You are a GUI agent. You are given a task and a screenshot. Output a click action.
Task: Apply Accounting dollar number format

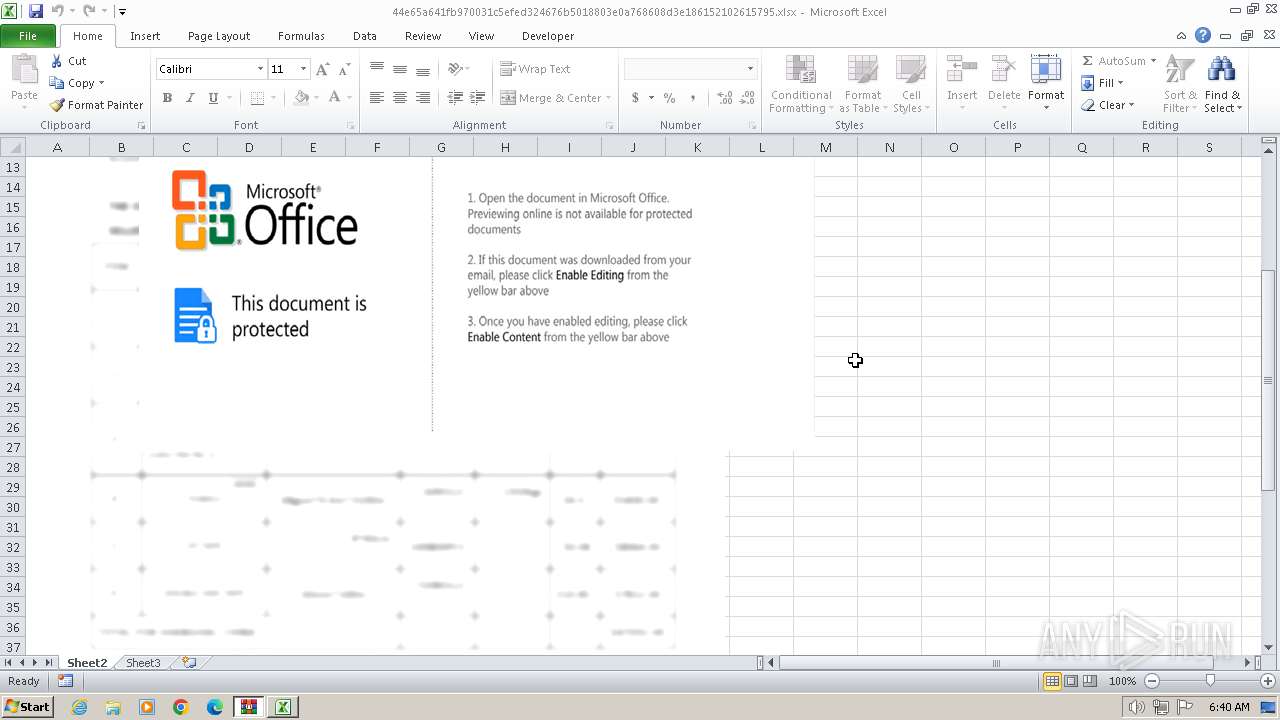pos(635,98)
